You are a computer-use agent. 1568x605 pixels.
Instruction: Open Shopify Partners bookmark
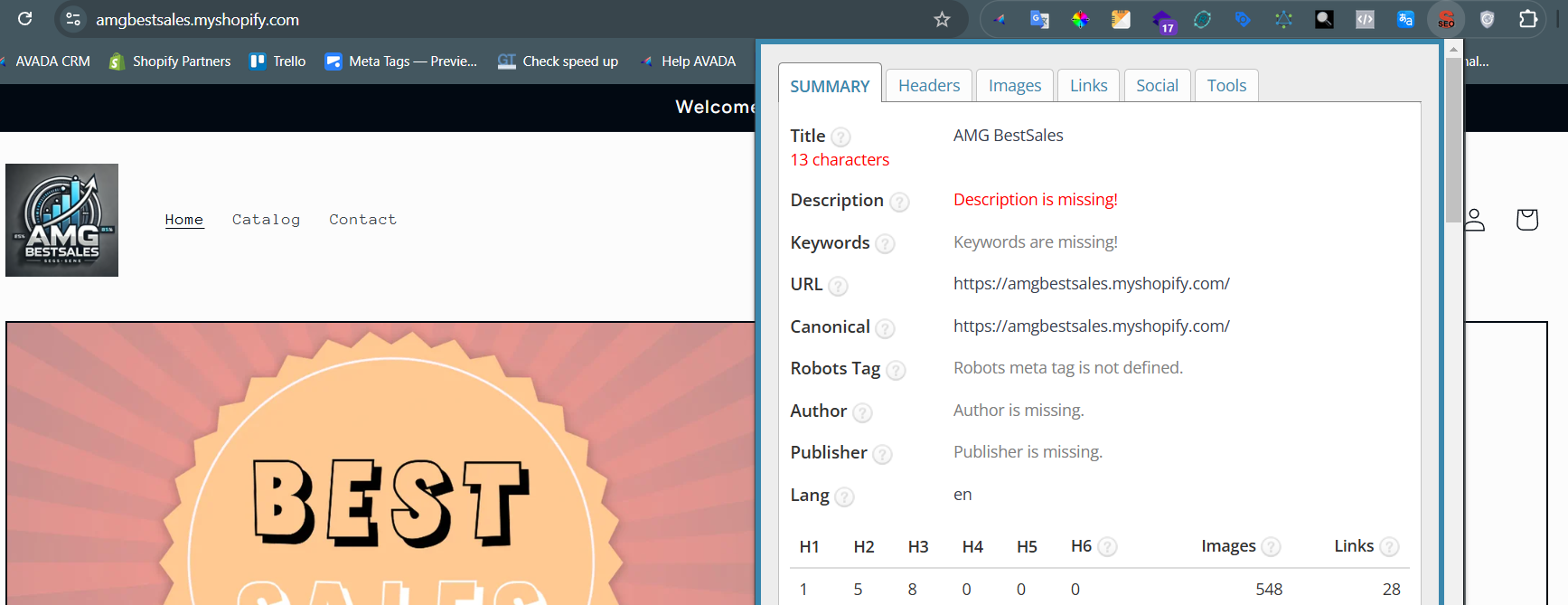[x=170, y=61]
